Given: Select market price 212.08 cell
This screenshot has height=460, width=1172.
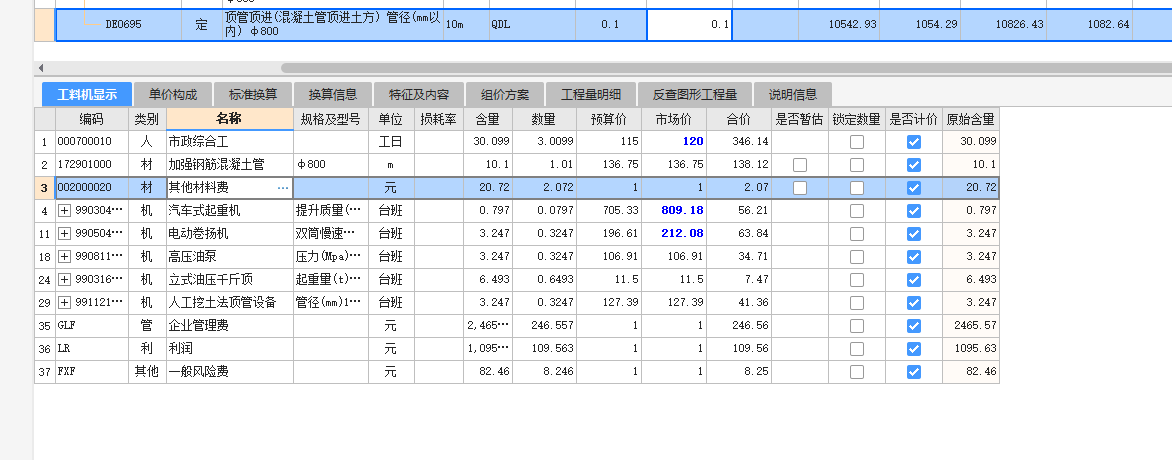Looking at the screenshot, I should tap(673, 233).
